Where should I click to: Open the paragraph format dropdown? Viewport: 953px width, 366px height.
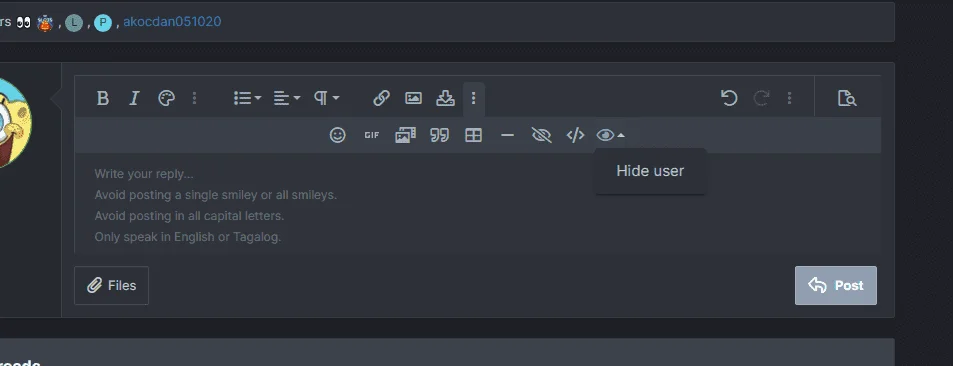point(326,98)
